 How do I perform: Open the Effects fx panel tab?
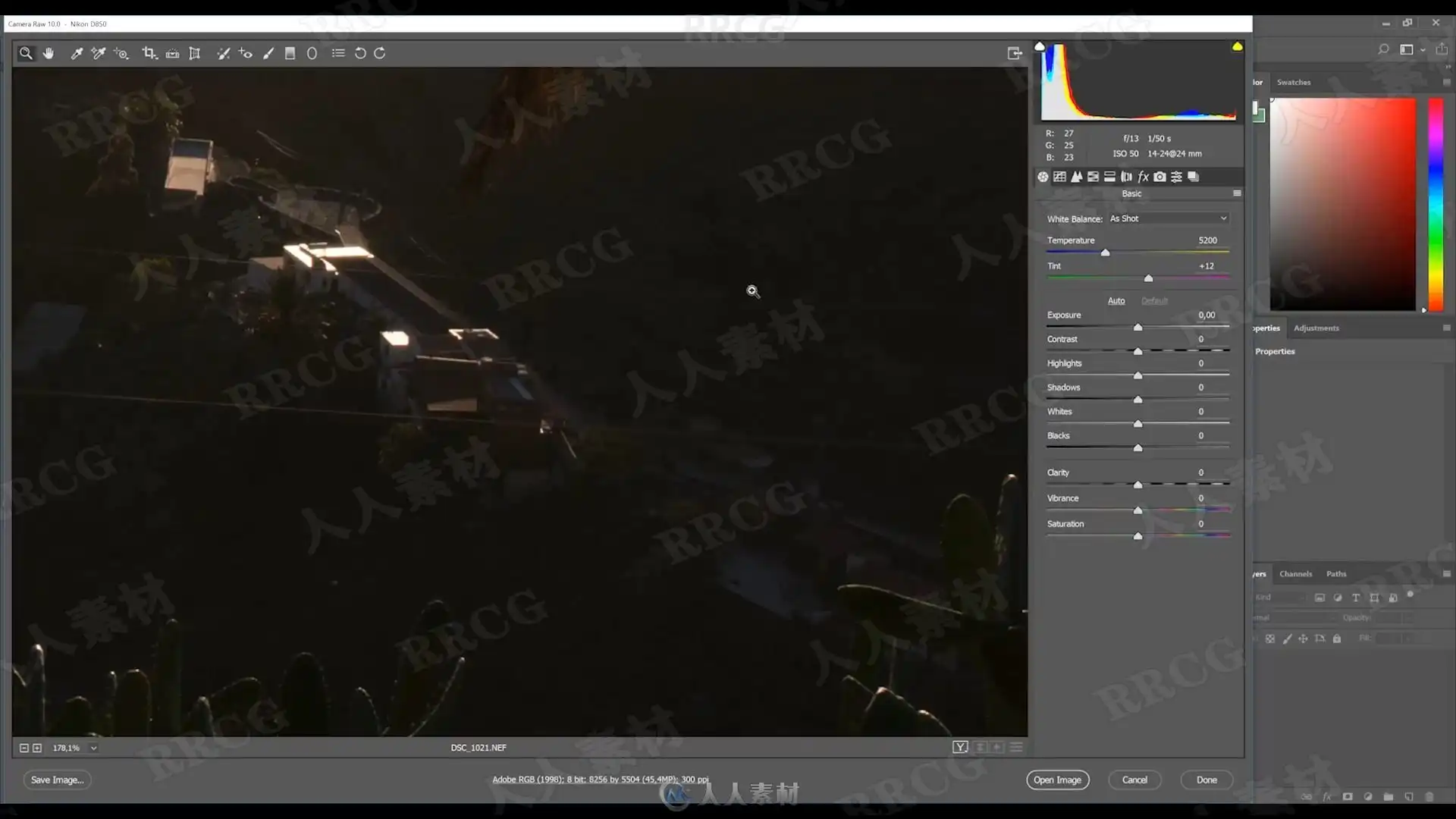[x=1143, y=177]
